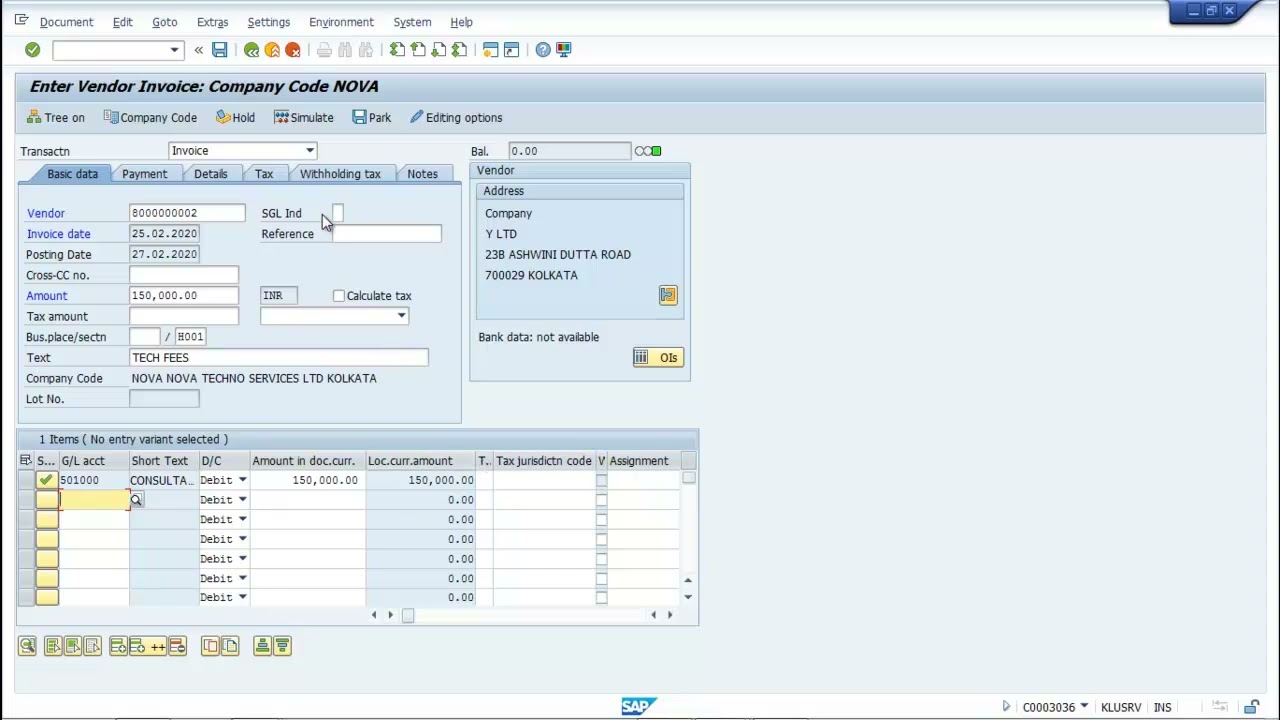Tick the Calculate tax checkbox
Viewport: 1280px width, 720px height.
click(x=339, y=296)
